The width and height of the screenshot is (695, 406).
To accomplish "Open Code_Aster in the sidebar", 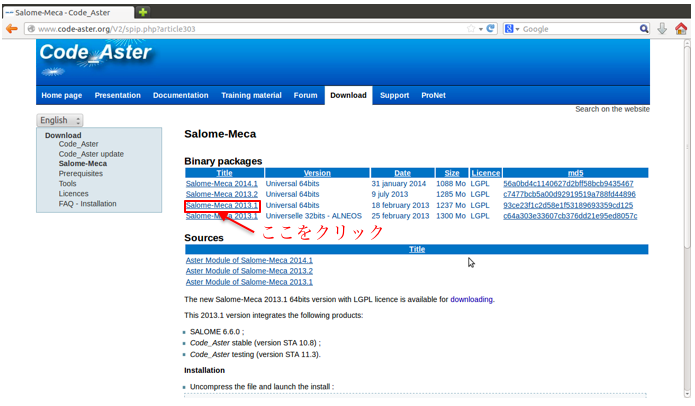I will [x=78, y=144].
